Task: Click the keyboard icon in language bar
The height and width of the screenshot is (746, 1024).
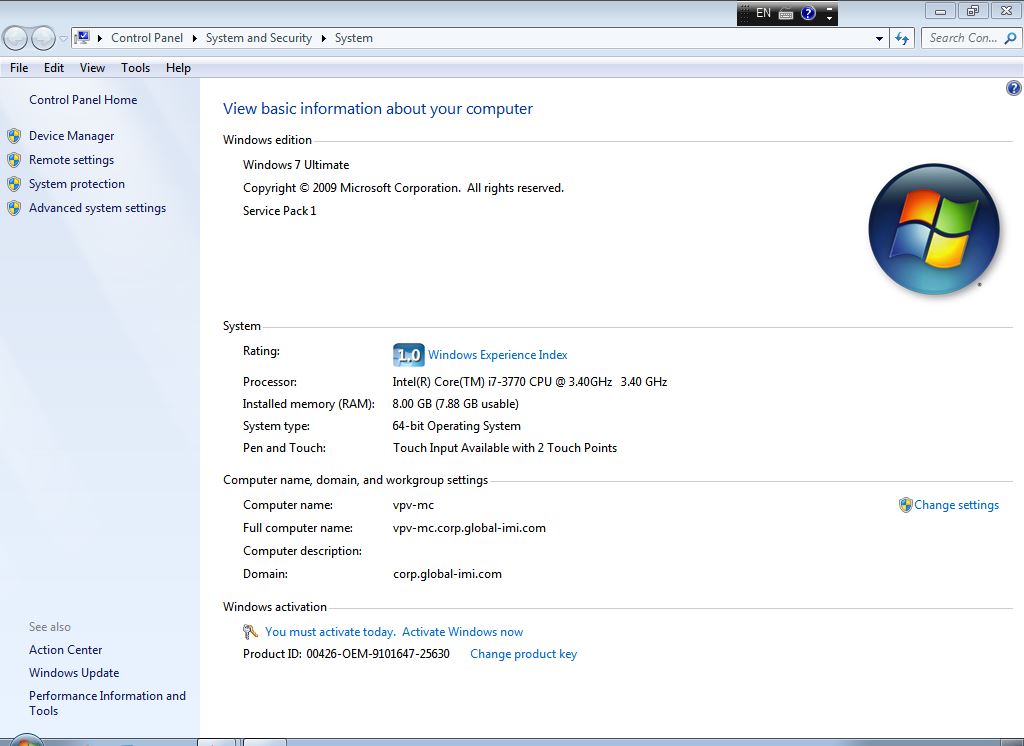Action: point(786,14)
